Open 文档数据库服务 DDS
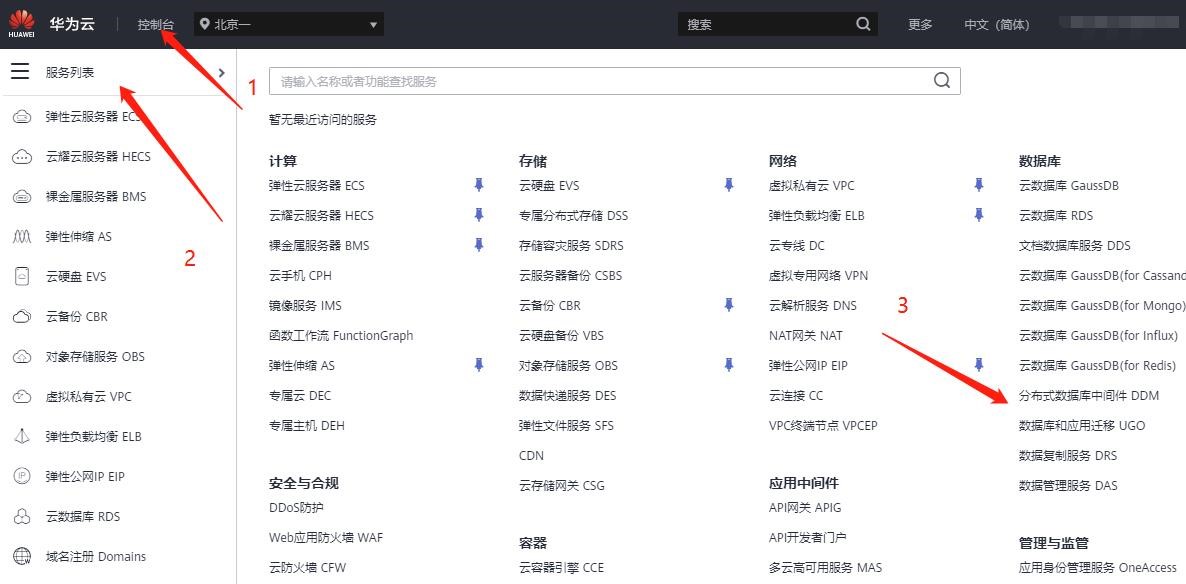1186x584 pixels. coord(1074,245)
